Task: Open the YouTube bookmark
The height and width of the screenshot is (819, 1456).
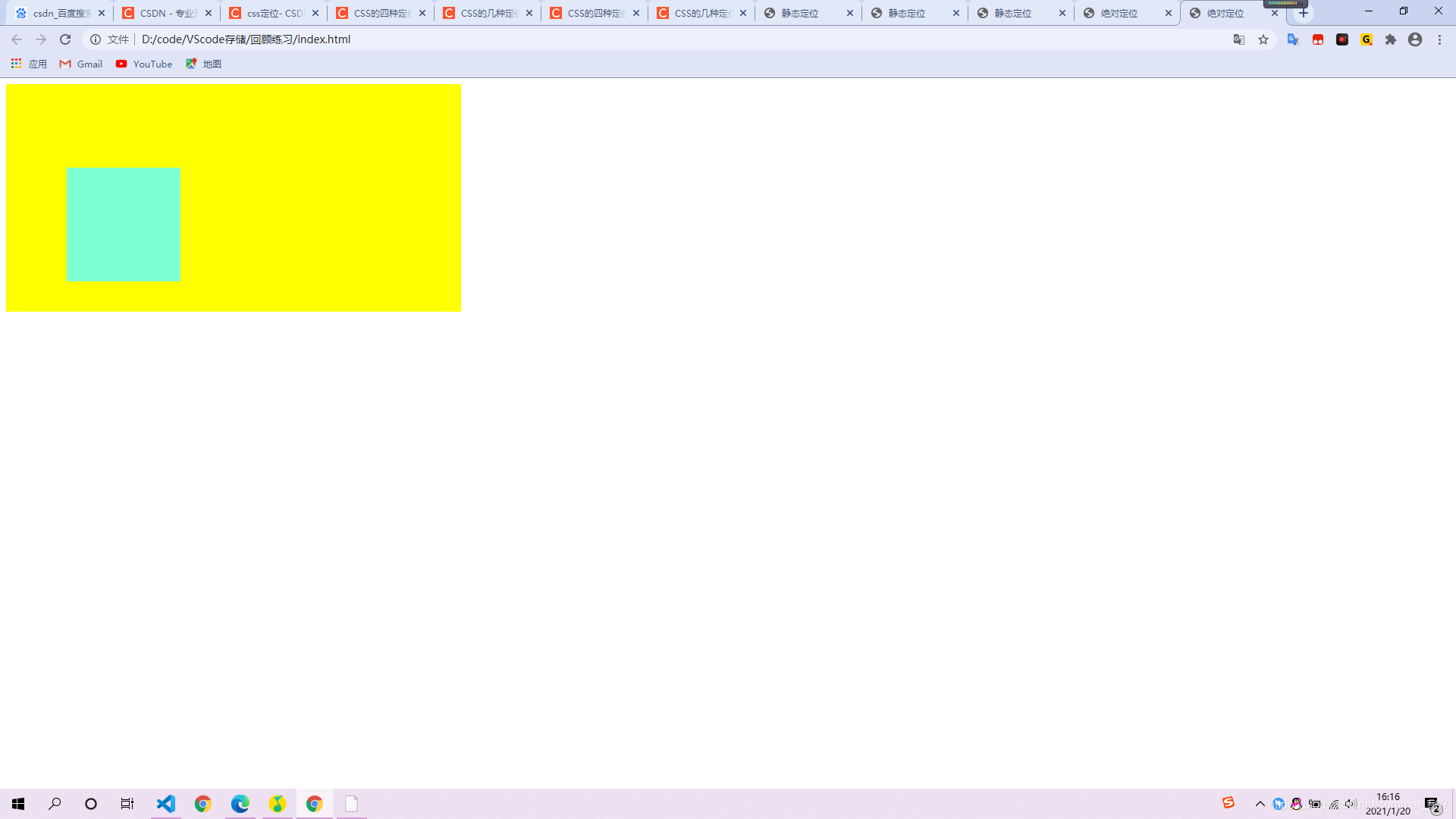Action: (144, 64)
